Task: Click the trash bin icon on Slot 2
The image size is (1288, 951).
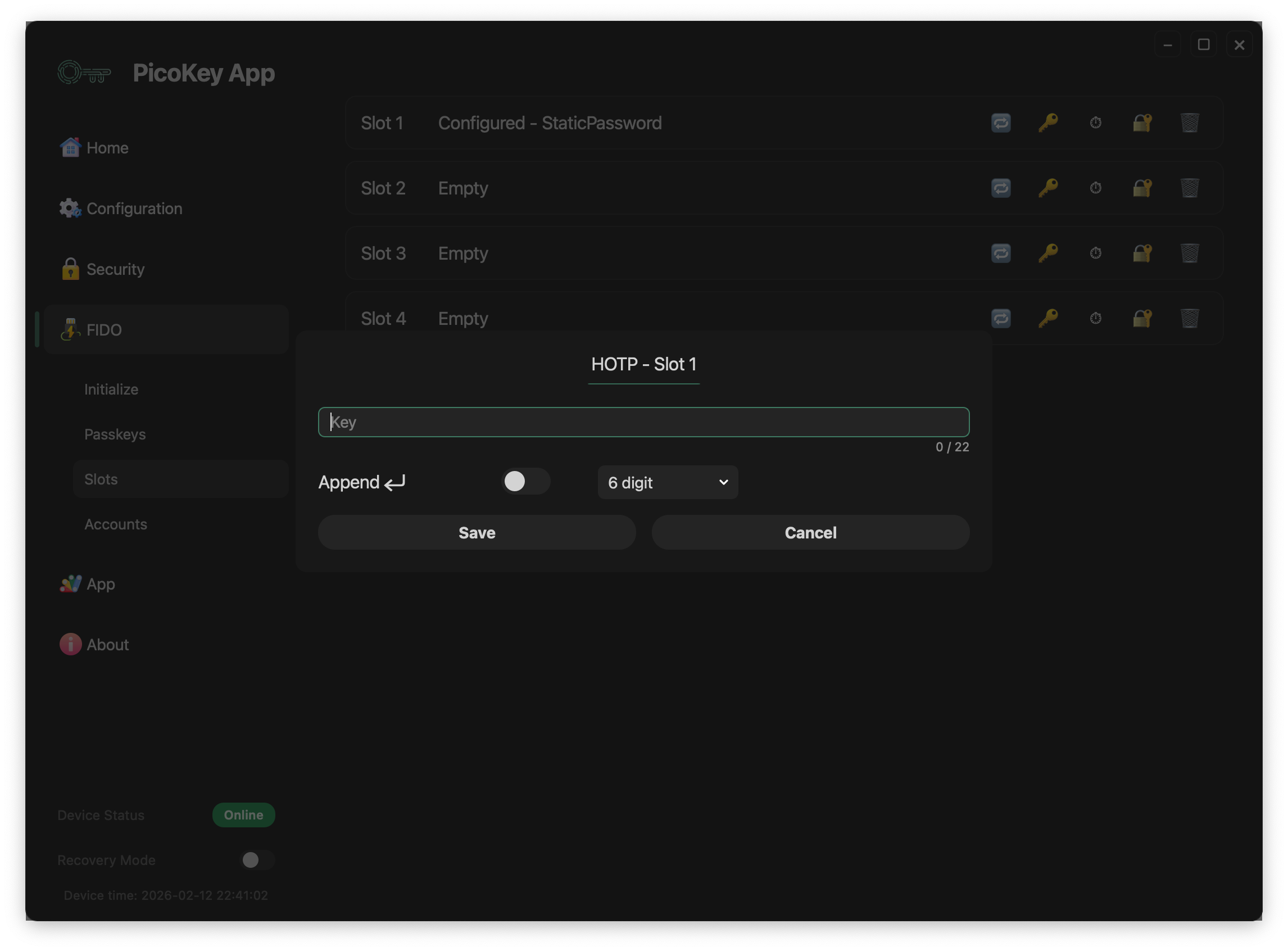Action: tap(1190, 188)
